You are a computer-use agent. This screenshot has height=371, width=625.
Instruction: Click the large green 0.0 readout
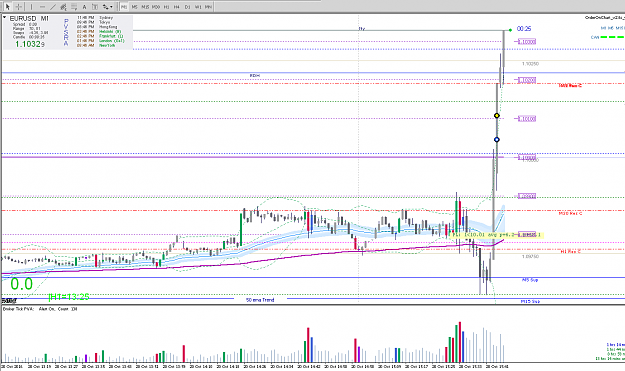[22, 284]
